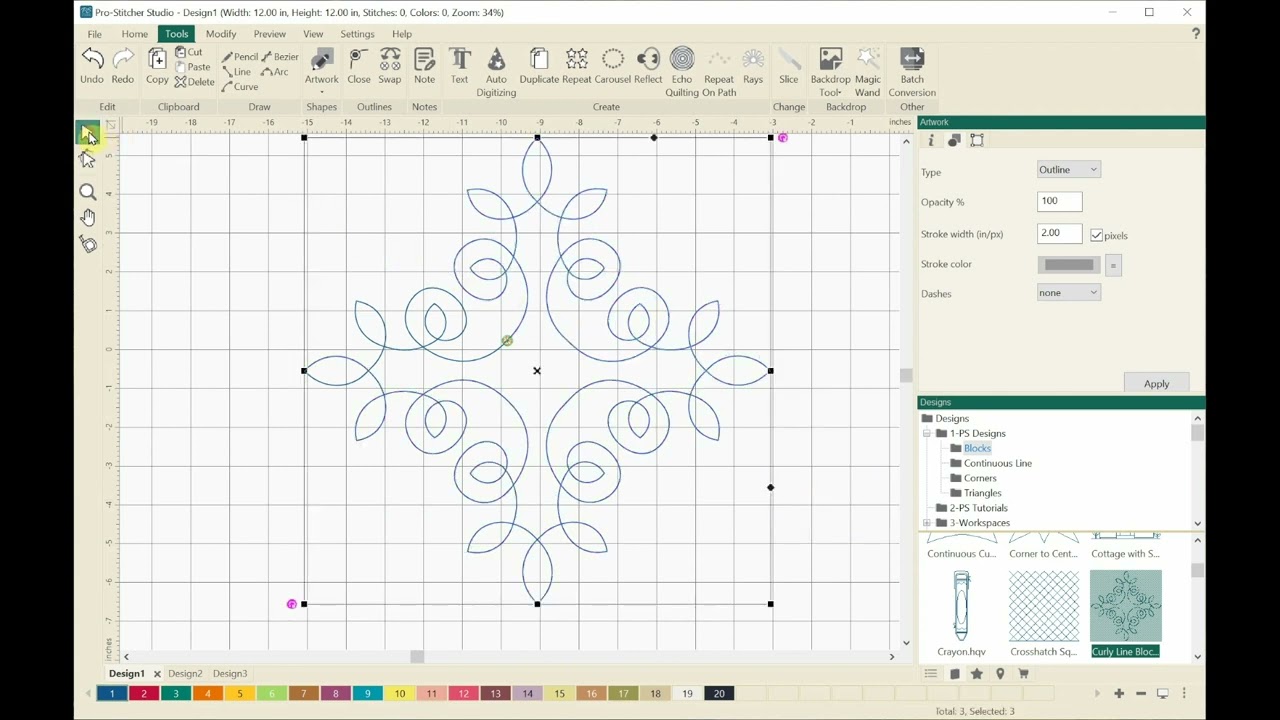Viewport: 1280px width, 720px height.
Task: Open the help question mark
Action: point(1196,34)
